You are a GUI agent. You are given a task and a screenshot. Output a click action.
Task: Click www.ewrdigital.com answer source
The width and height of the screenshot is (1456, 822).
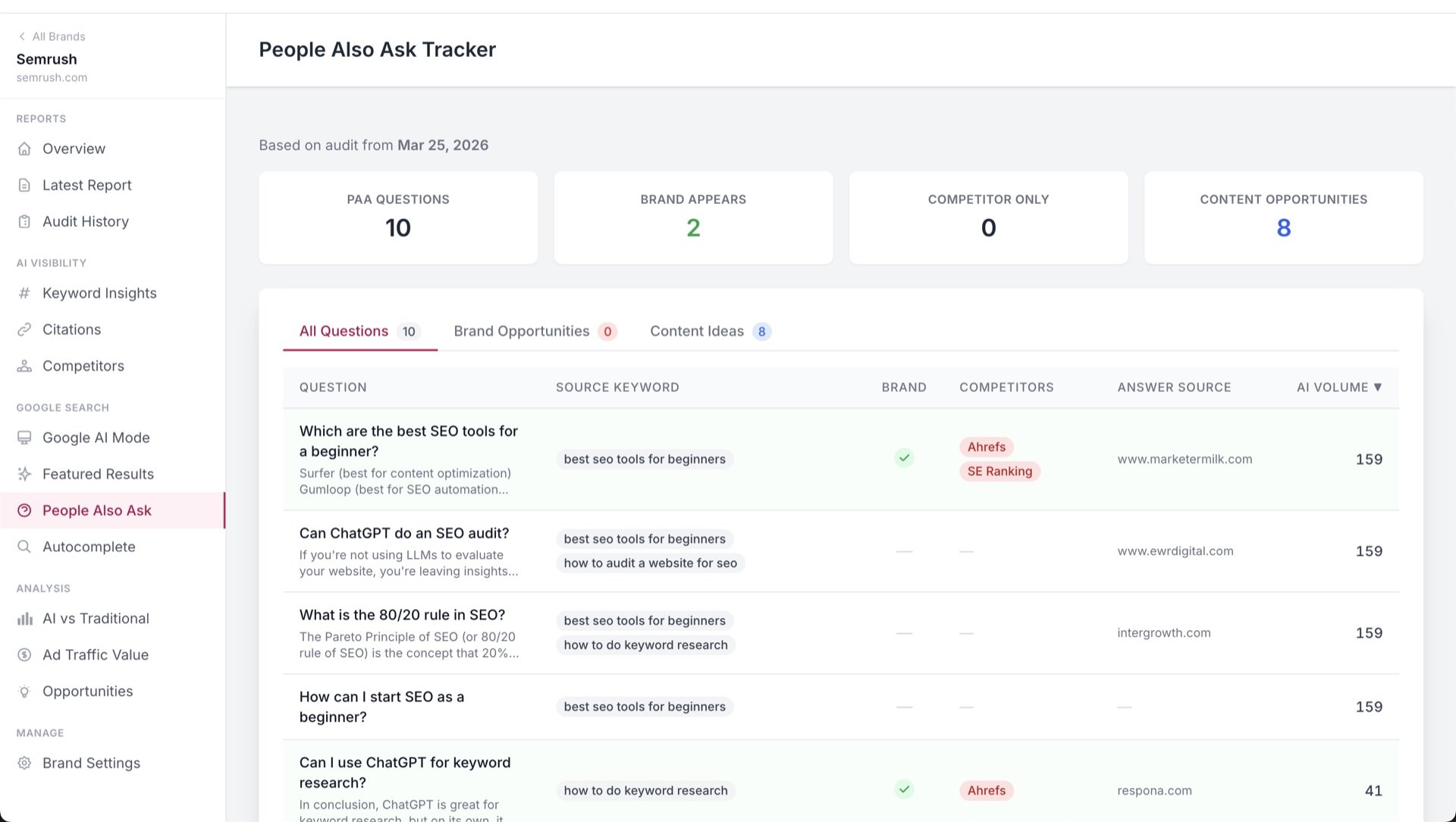[x=1175, y=551]
